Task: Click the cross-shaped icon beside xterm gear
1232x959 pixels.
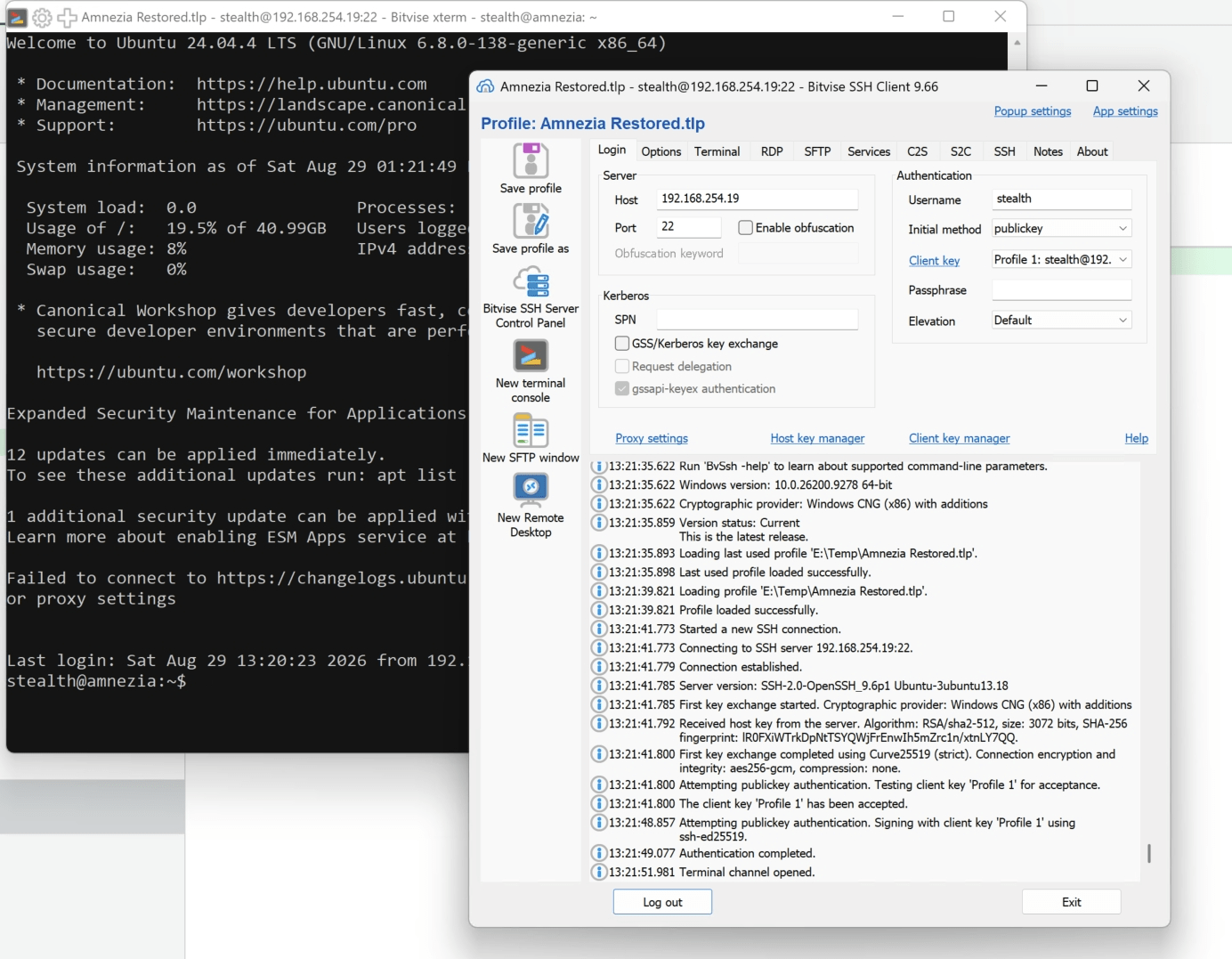Action: [67, 17]
